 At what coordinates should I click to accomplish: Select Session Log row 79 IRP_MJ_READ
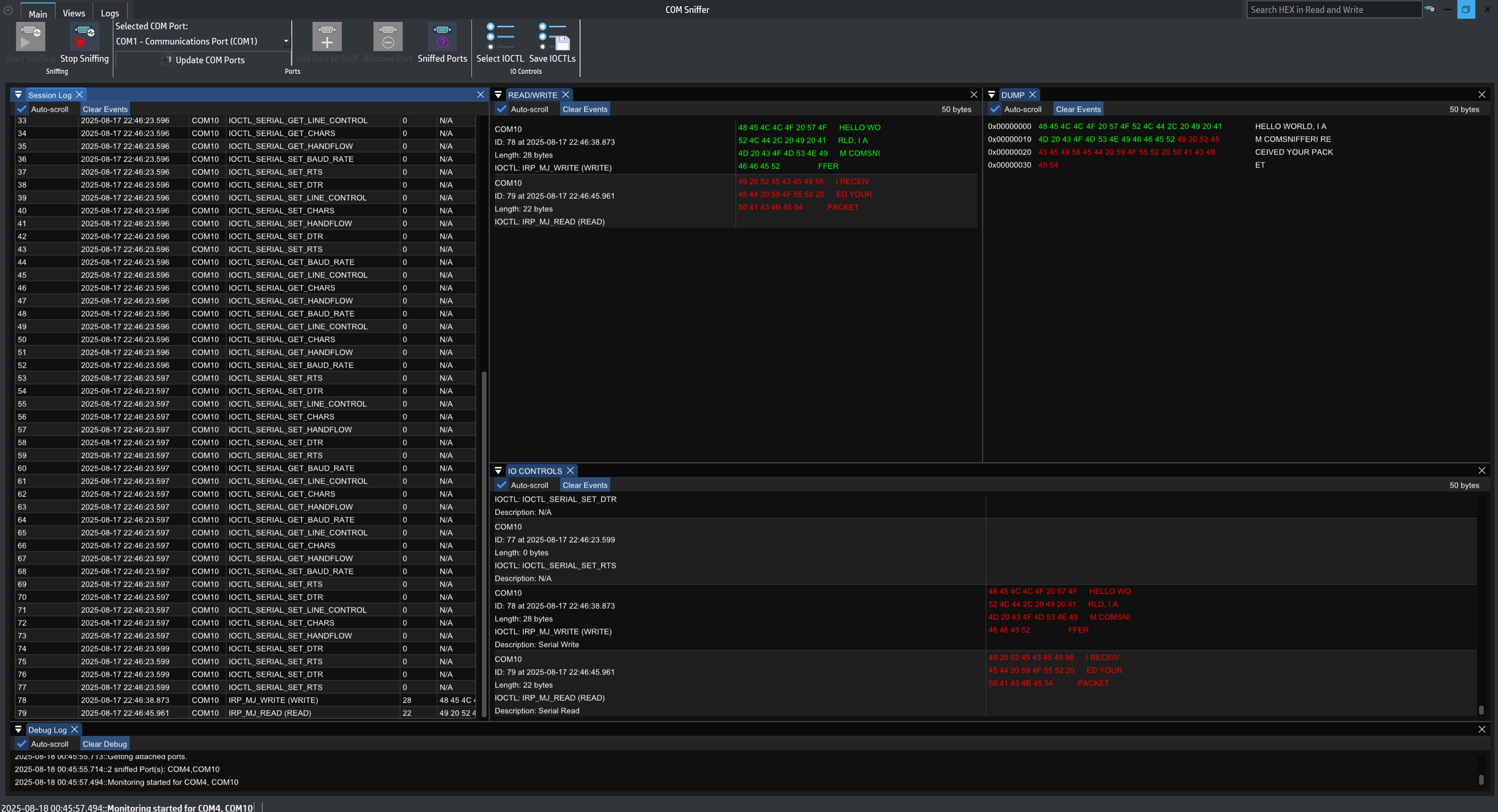(x=245, y=712)
